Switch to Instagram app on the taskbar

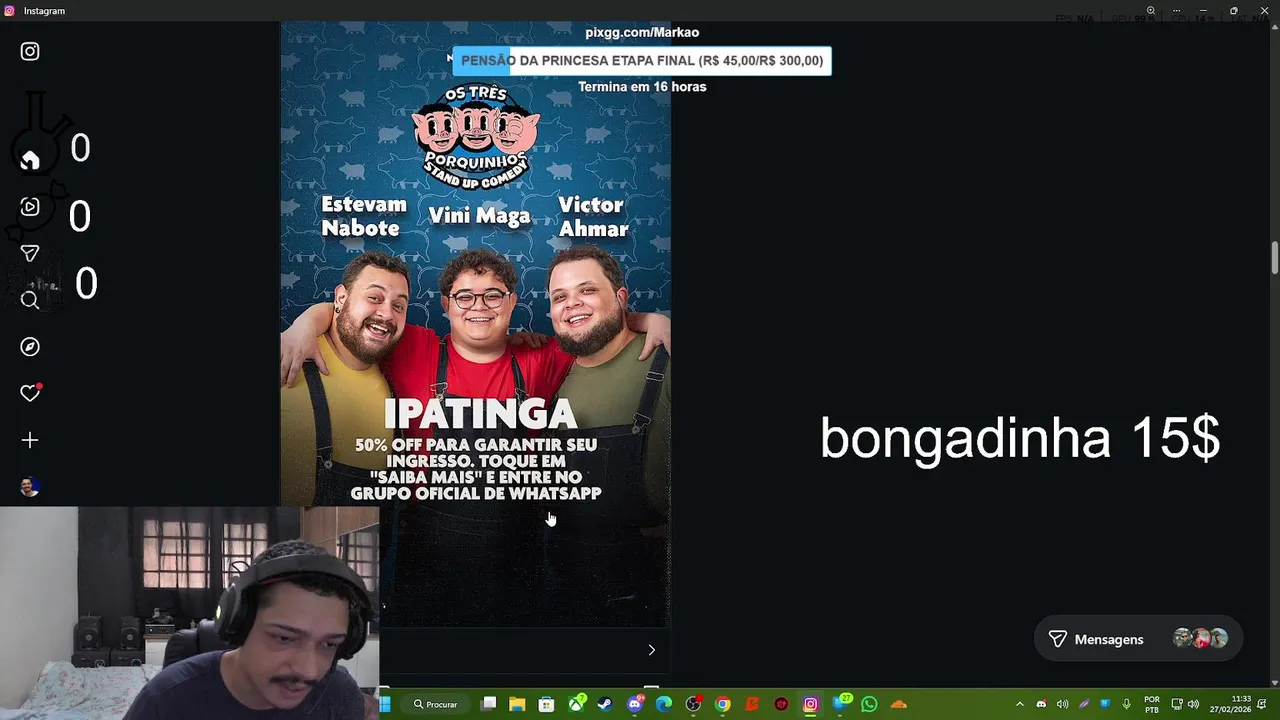click(x=811, y=705)
